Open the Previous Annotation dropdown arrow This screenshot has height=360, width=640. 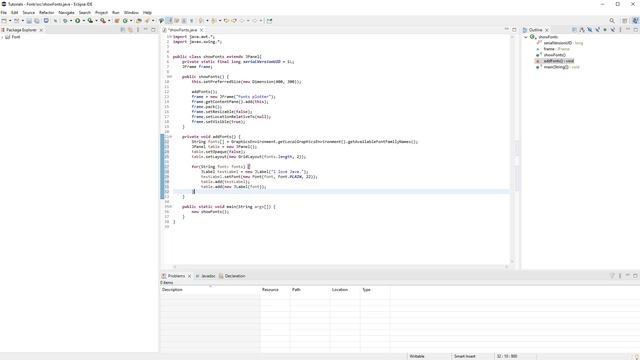pyautogui.click(x=220, y=20)
